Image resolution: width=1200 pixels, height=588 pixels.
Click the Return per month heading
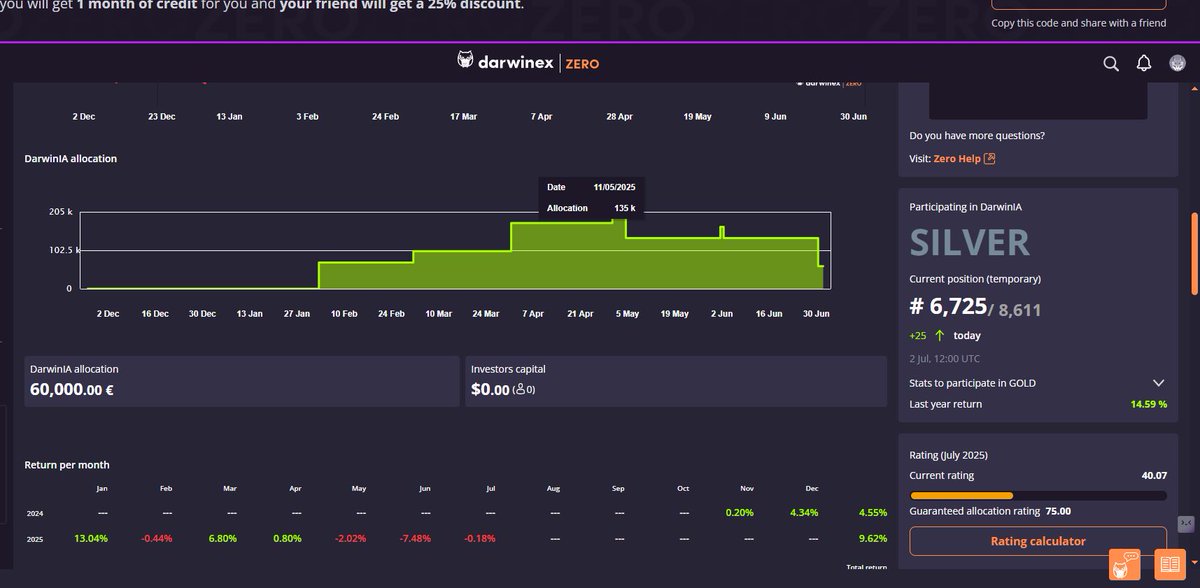point(67,465)
